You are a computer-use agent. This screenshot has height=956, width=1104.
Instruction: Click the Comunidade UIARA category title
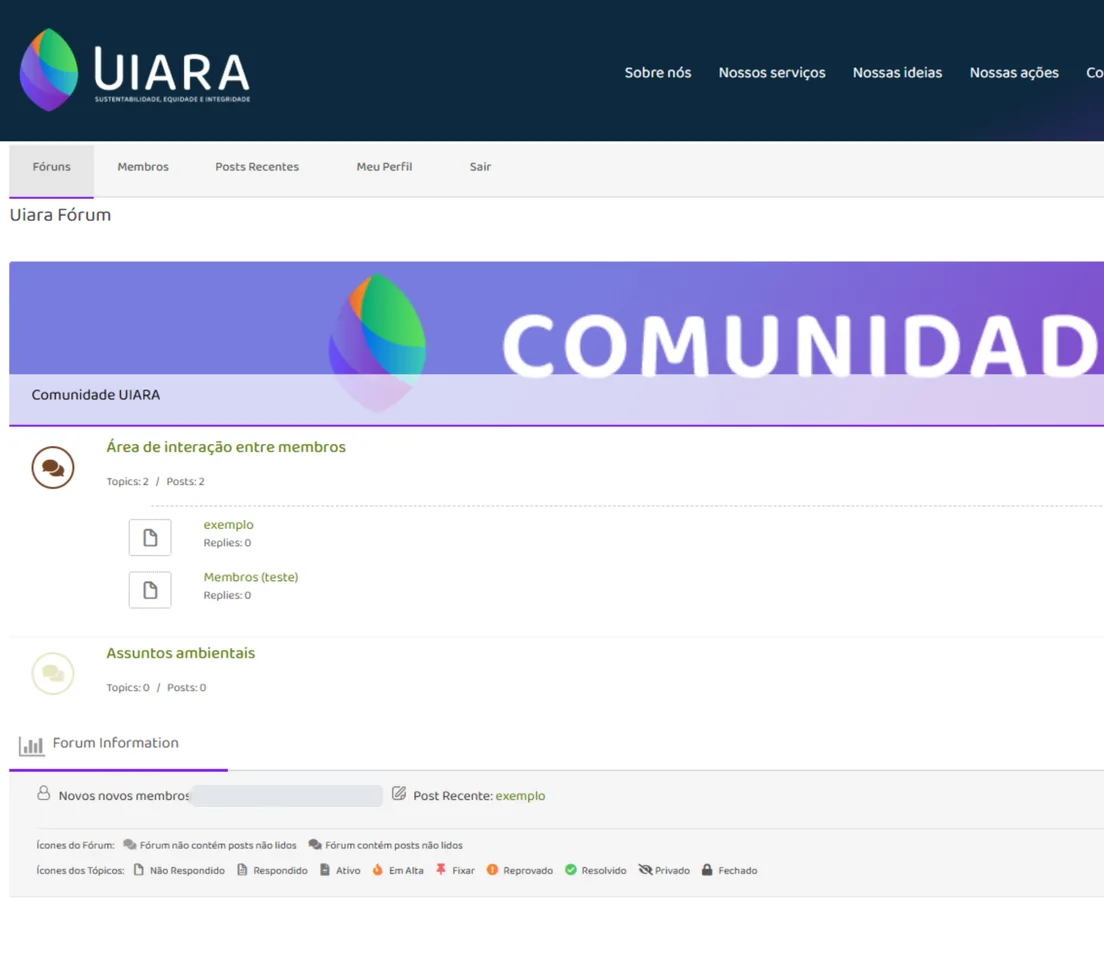(x=96, y=395)
